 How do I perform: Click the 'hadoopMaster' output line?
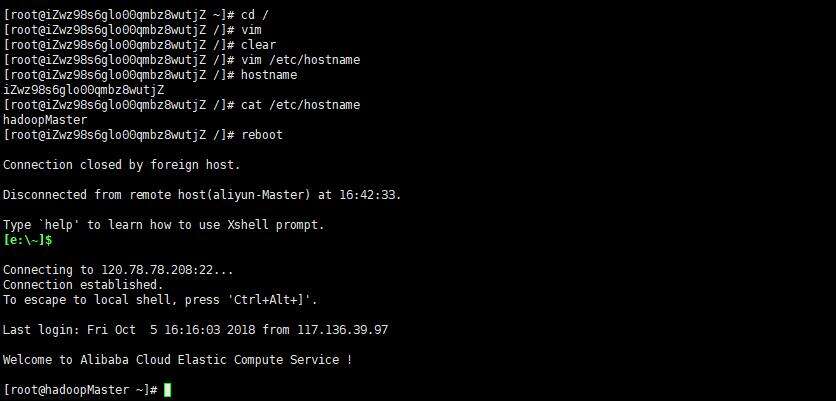(44, 120)
